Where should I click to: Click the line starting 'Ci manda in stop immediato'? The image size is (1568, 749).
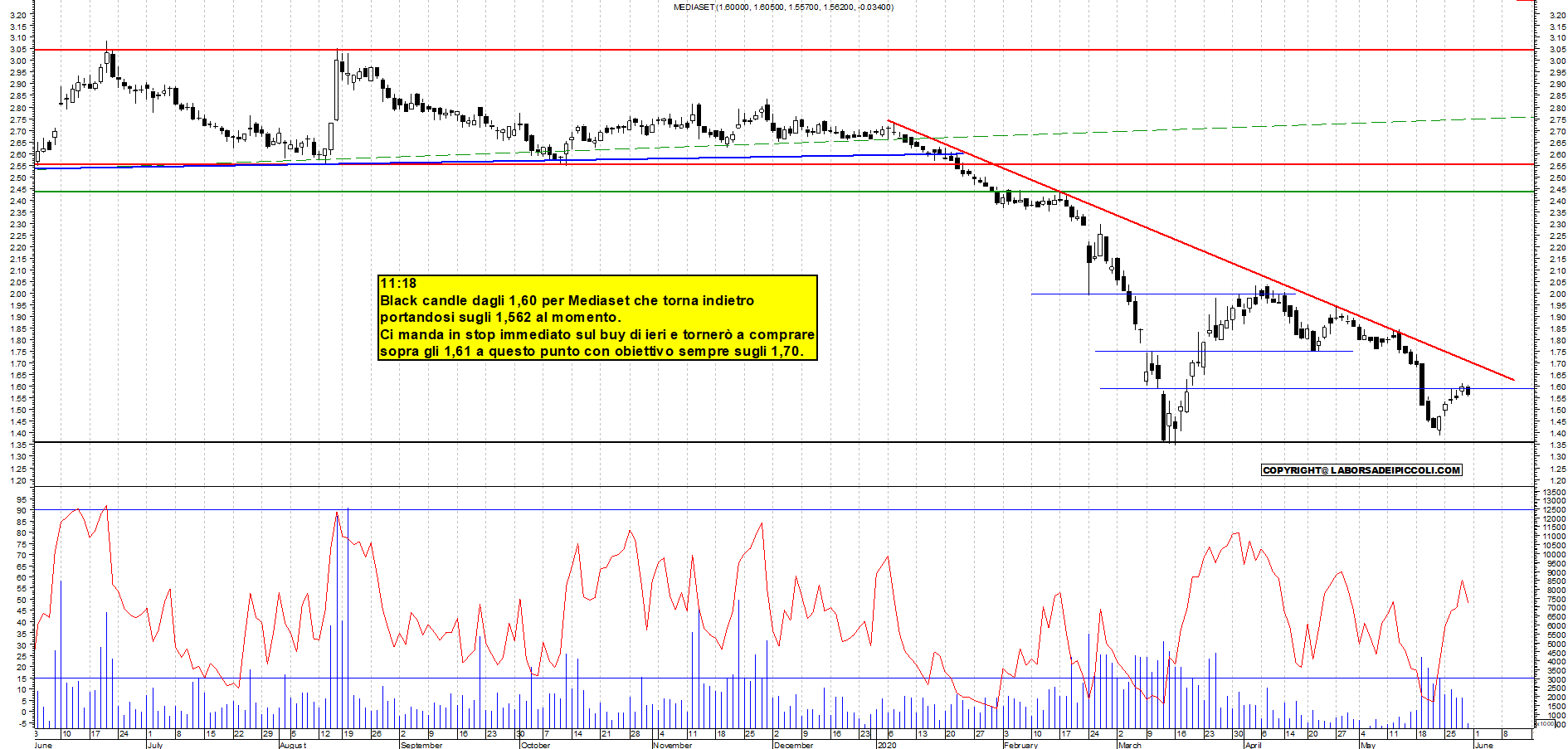(x=597, y=334)
